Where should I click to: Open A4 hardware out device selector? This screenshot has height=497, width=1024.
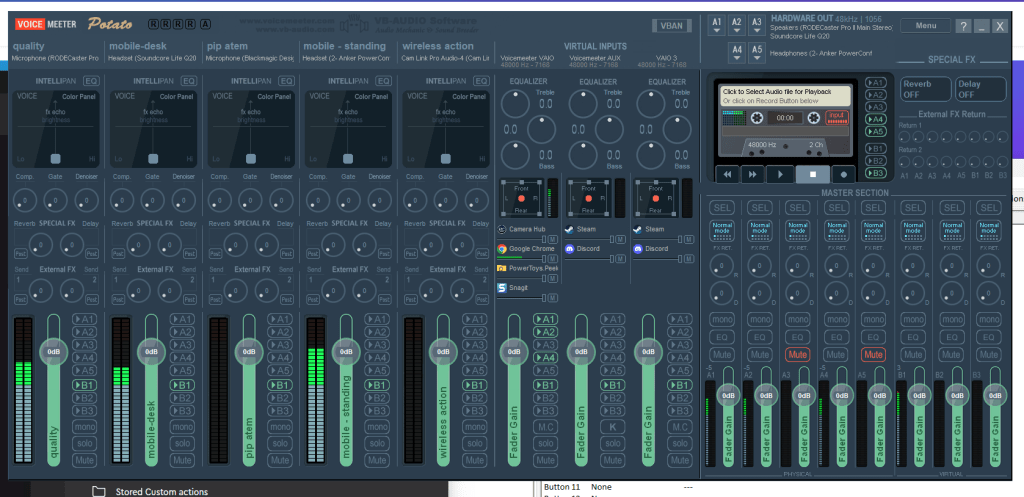point(737,52)
